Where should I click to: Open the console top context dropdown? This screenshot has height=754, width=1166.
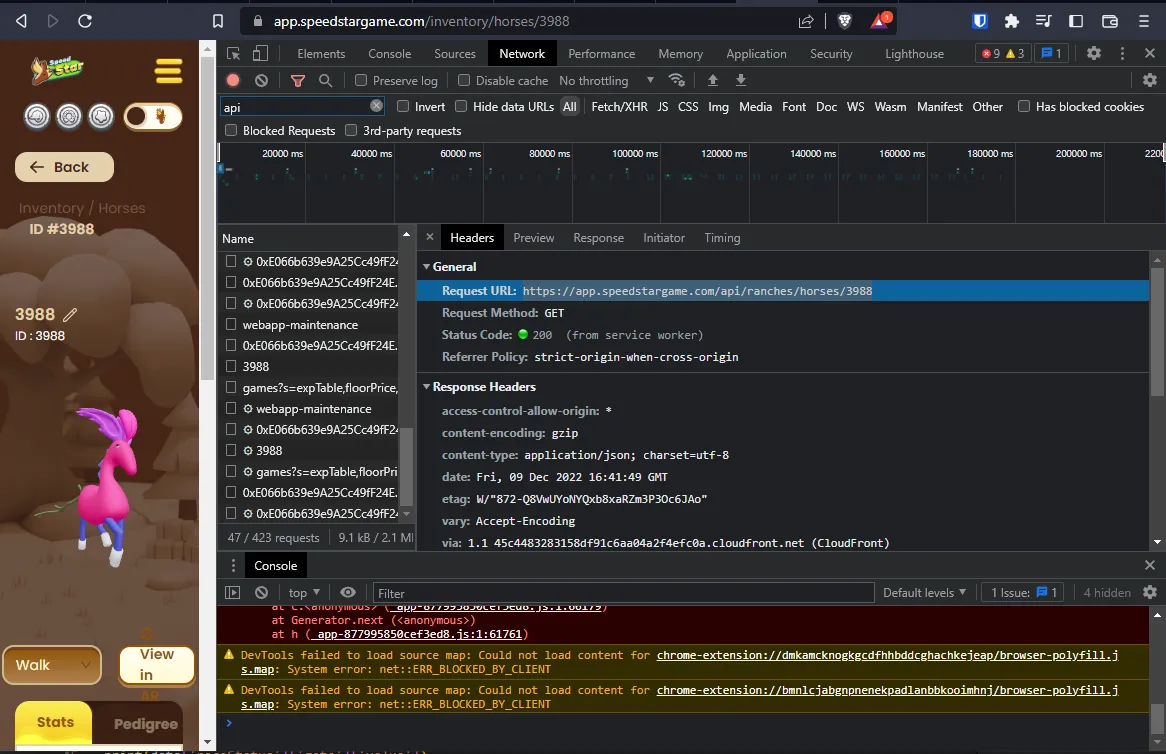304,593
